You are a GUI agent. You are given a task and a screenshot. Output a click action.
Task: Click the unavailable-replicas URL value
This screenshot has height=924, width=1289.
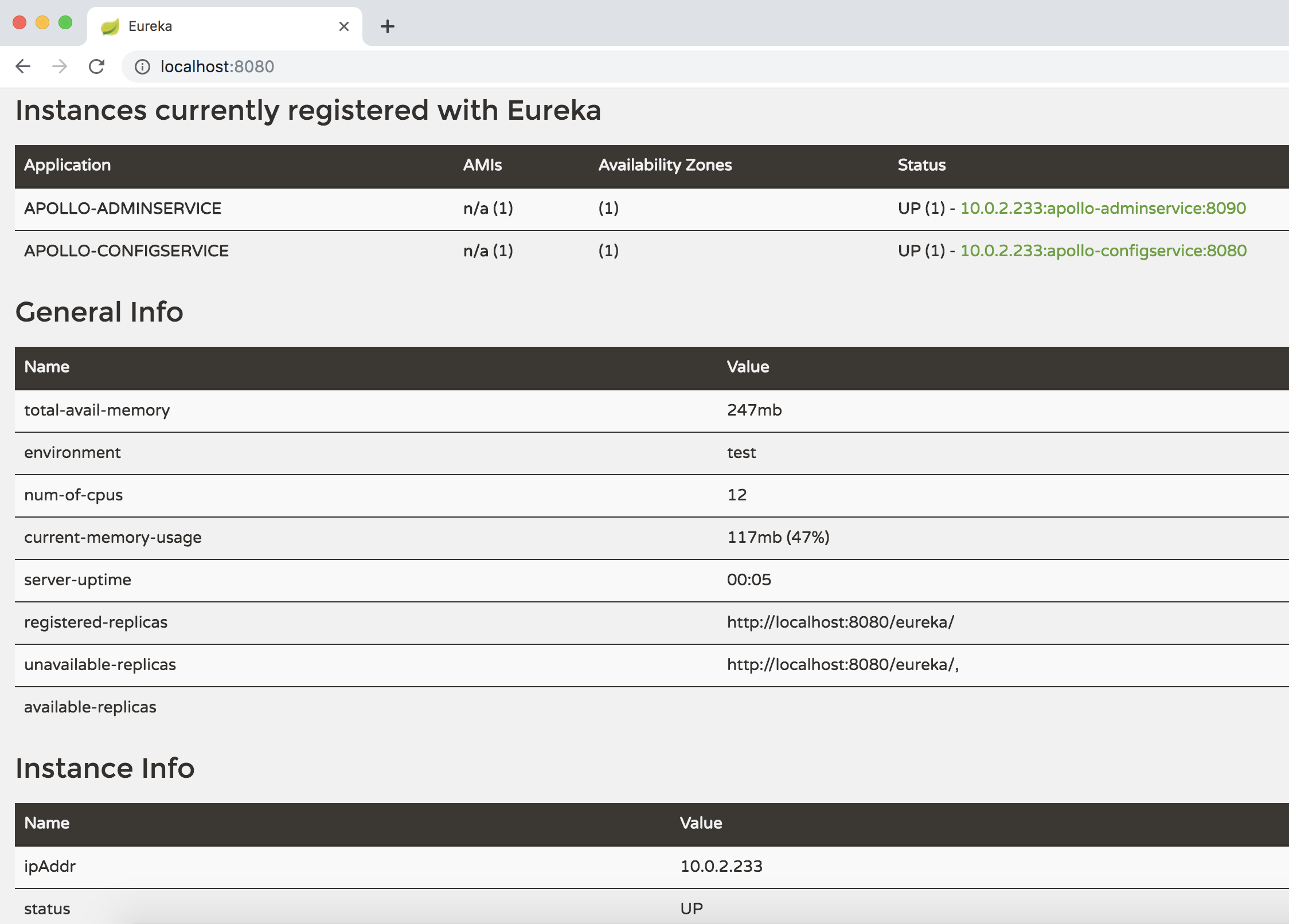[x=843, y=665]
